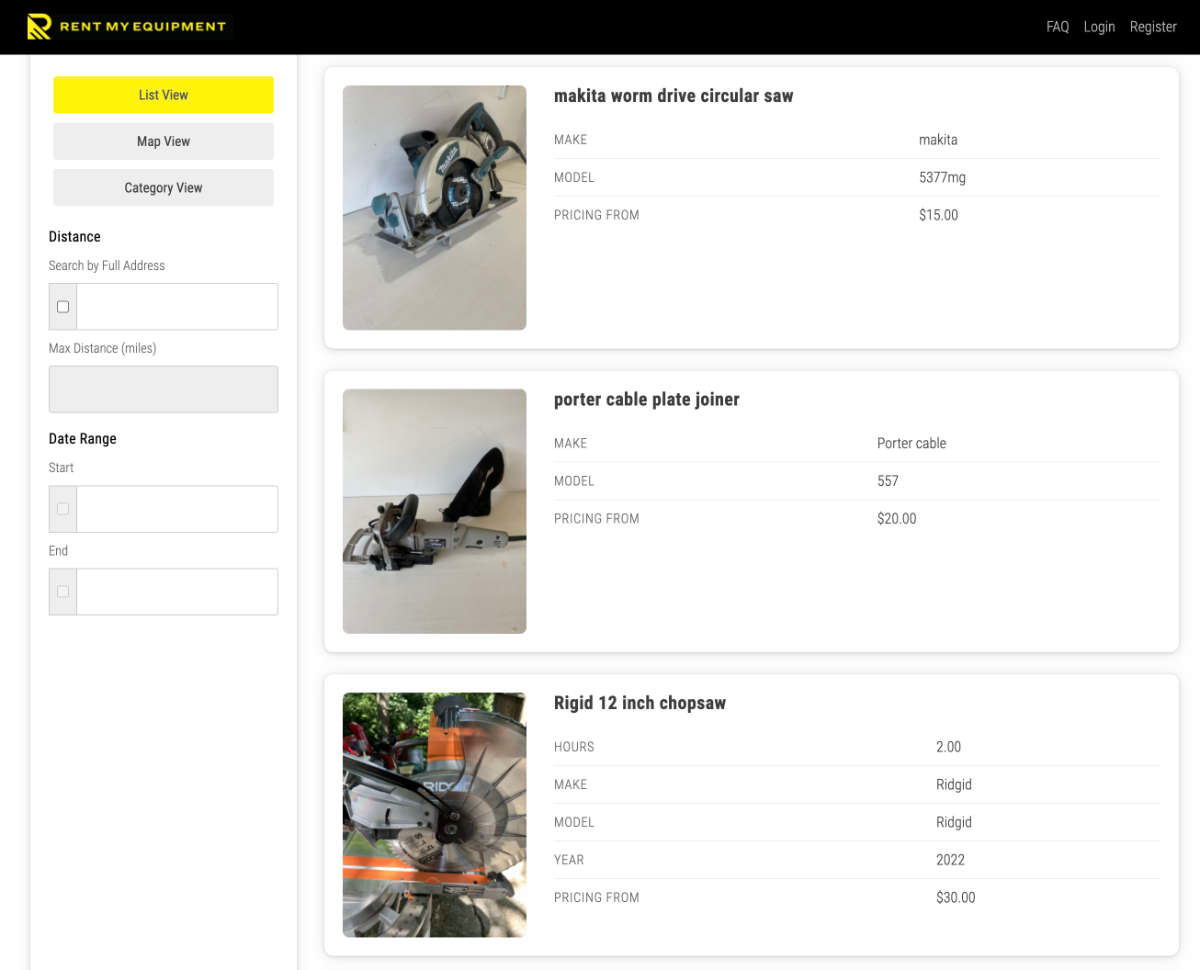1200x970 pixels.
Task: Switch to List View
Action: pos(163,95)
